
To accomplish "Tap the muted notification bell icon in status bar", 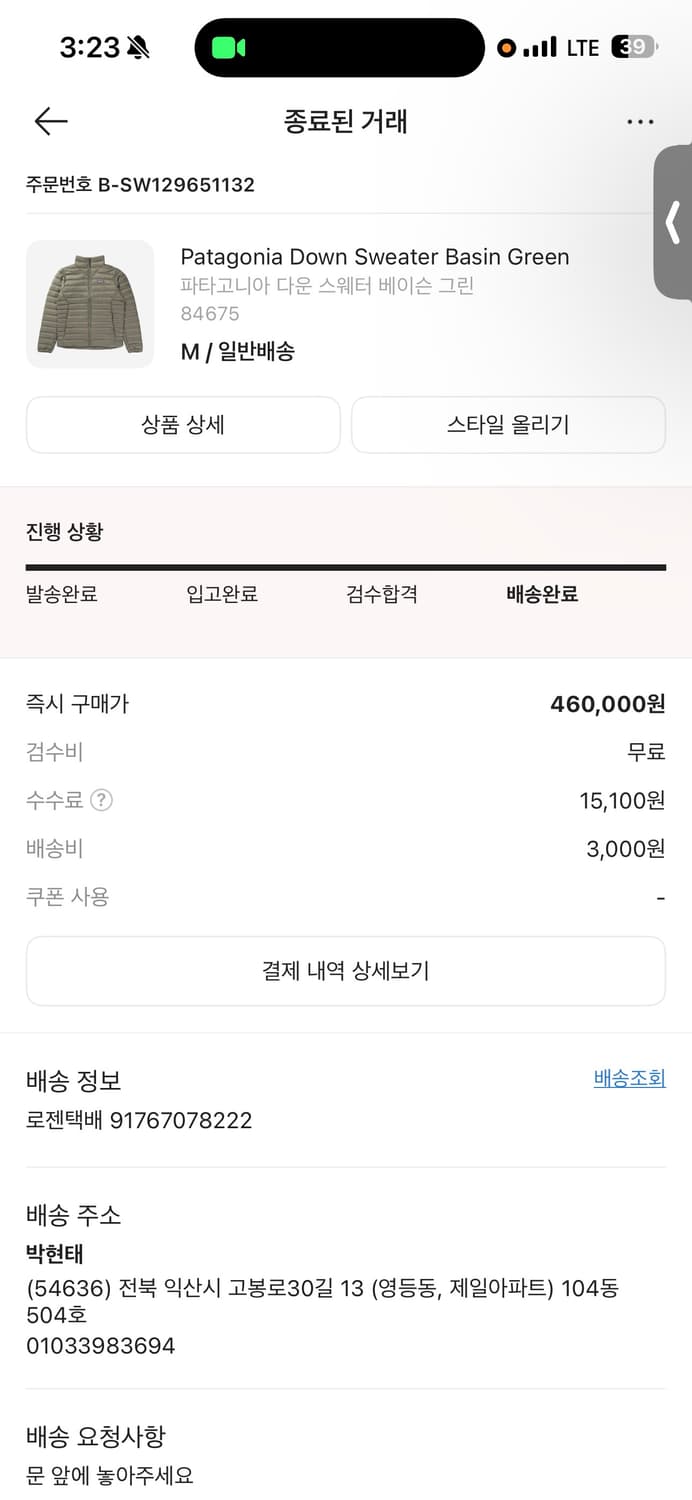I will click(x=138, y=45).
